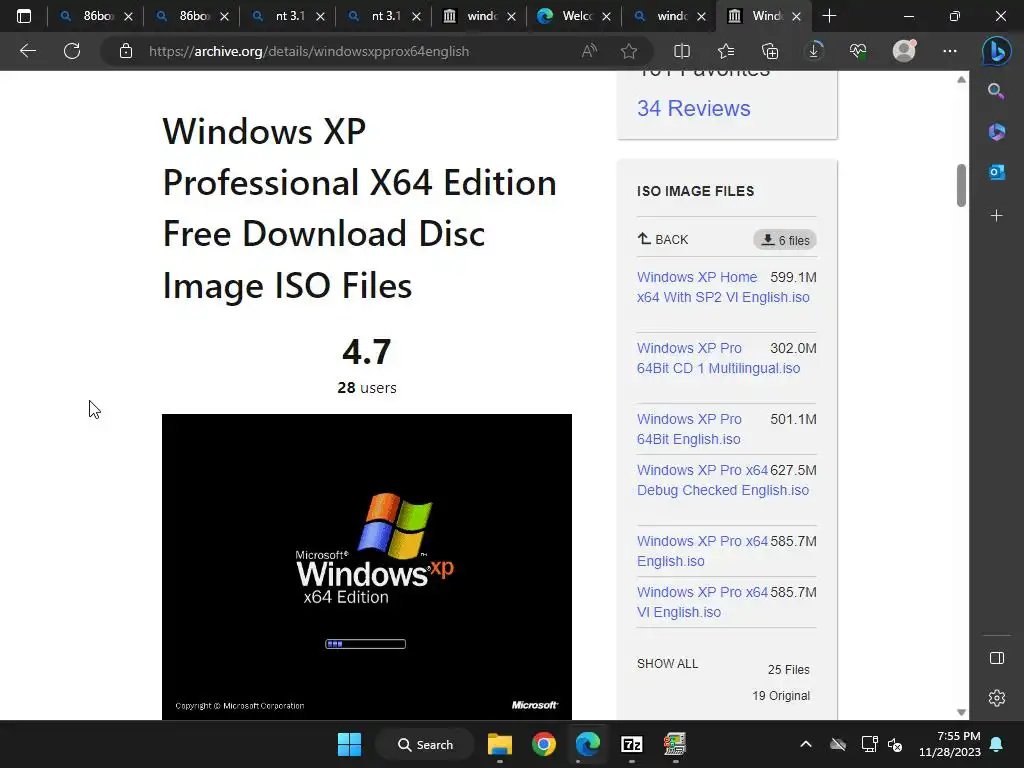Download Windows XP Pro x64 English.iso
1024x768 pixels.
pos(702,551)
